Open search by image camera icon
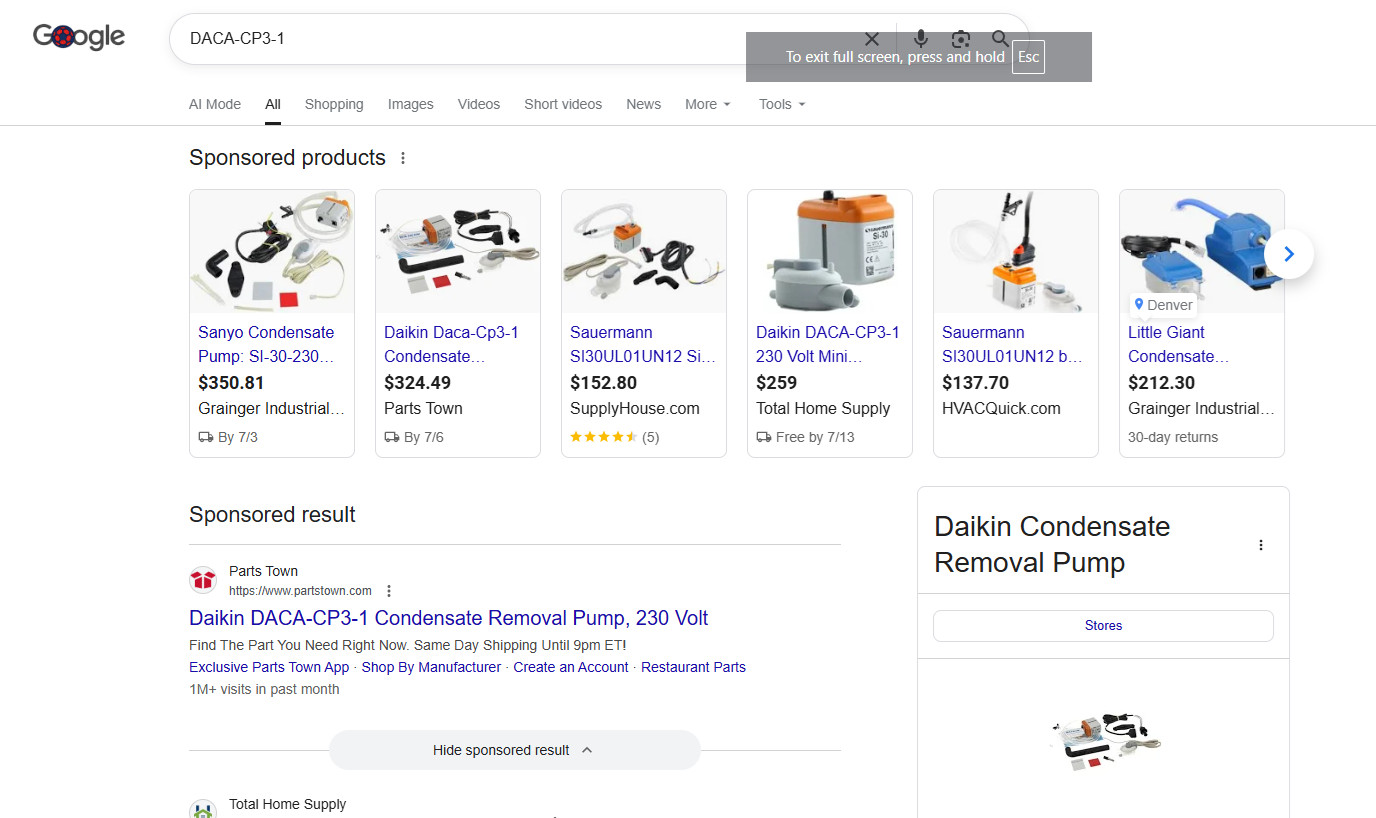Viewport: 1376px width, 818px height. click(x=961, y=39)
